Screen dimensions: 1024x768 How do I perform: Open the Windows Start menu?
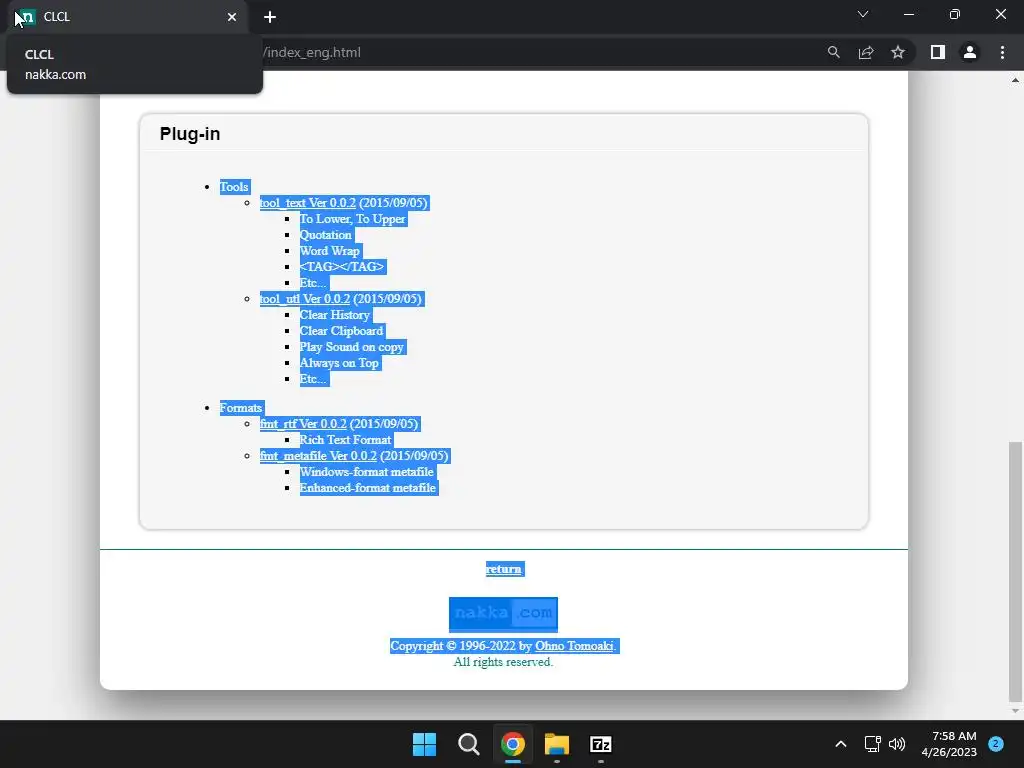pyautogui.click(x=424, y=744)
